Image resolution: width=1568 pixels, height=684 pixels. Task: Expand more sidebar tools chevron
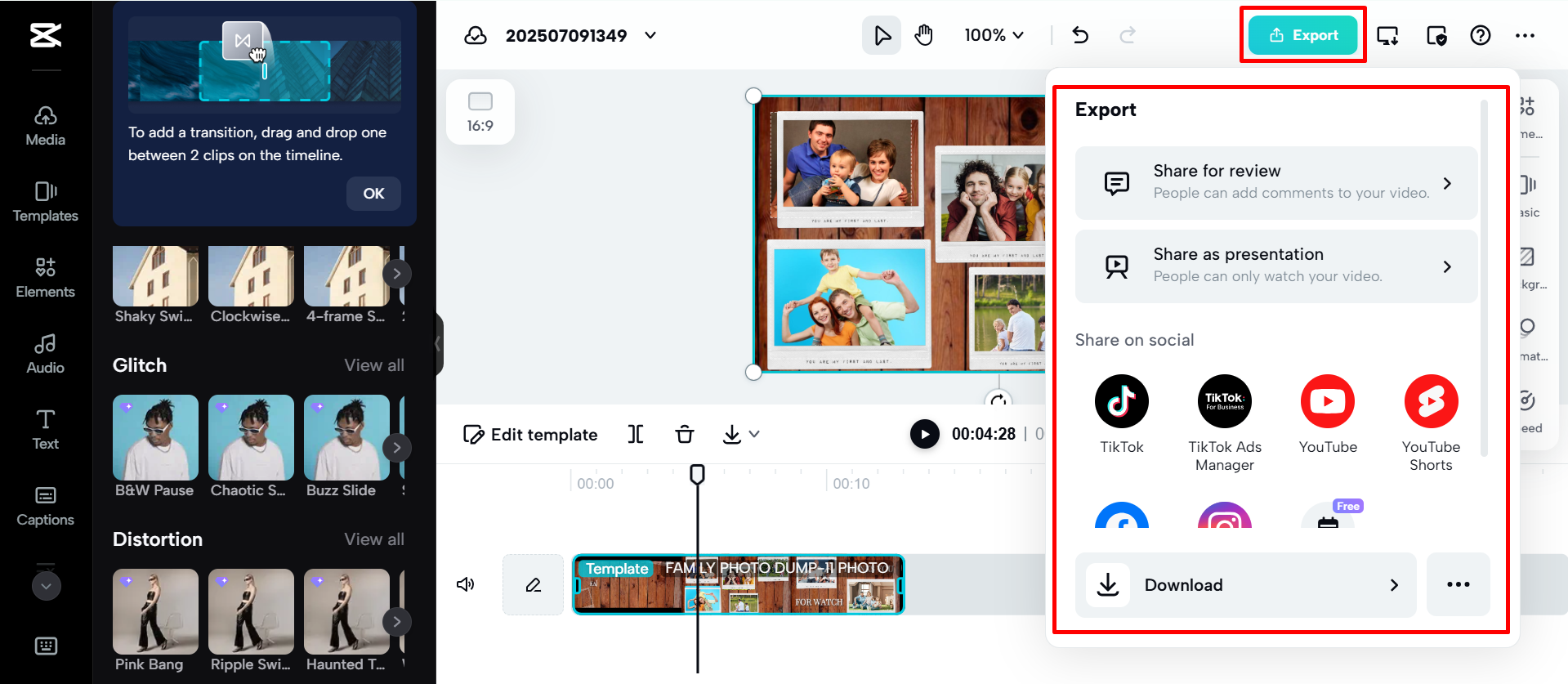point(47,585)
